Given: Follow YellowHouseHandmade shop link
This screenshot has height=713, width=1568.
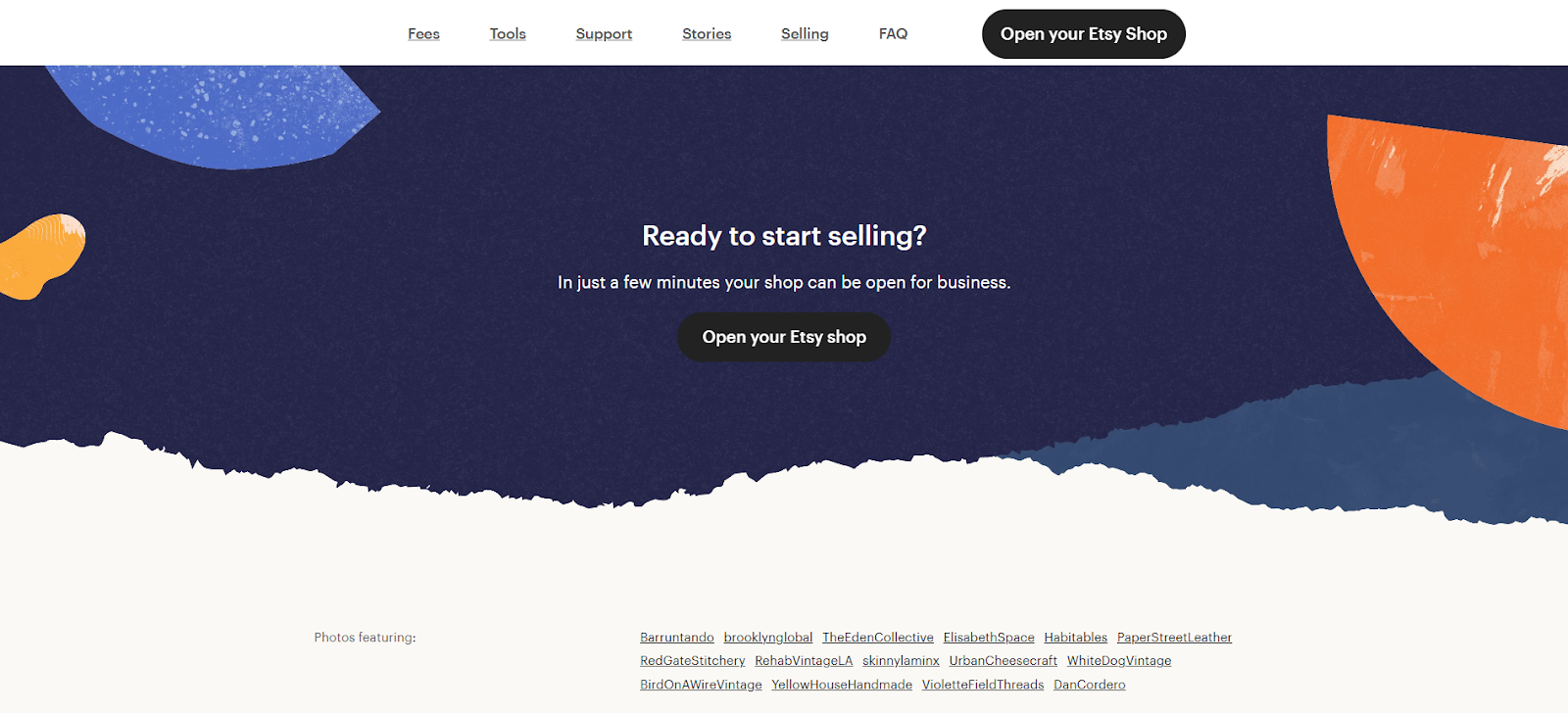Looking at the screenshot, I should (x=842, y=685).
